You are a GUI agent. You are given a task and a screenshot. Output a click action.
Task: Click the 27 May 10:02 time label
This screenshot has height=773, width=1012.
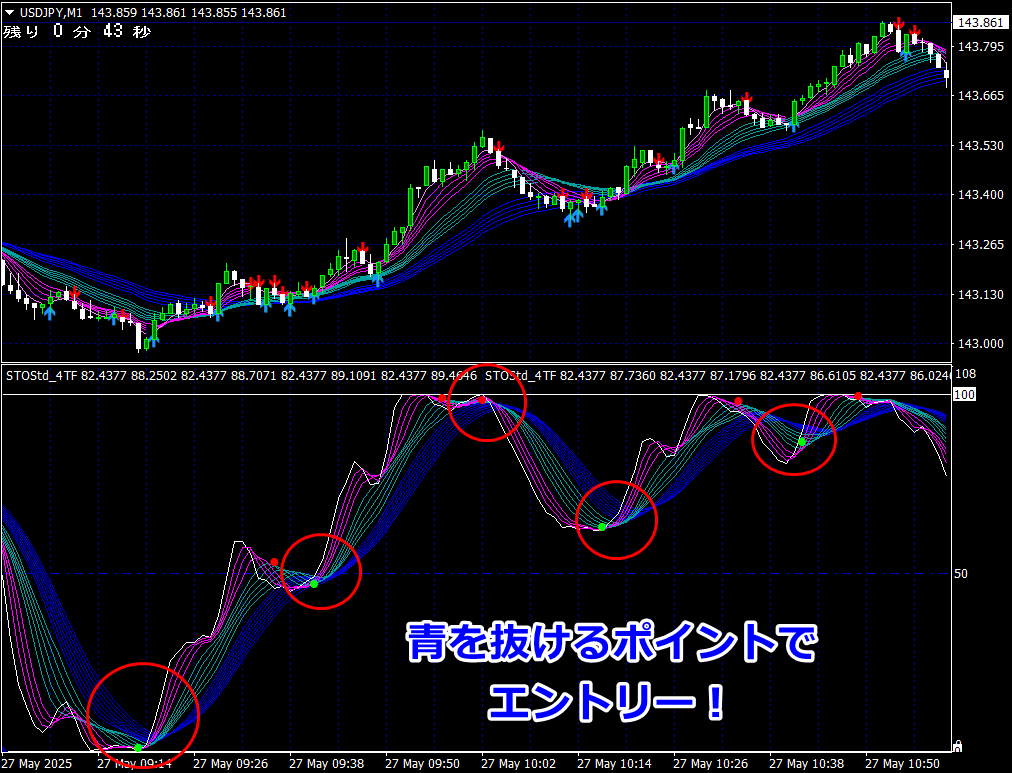click(518, 764)
